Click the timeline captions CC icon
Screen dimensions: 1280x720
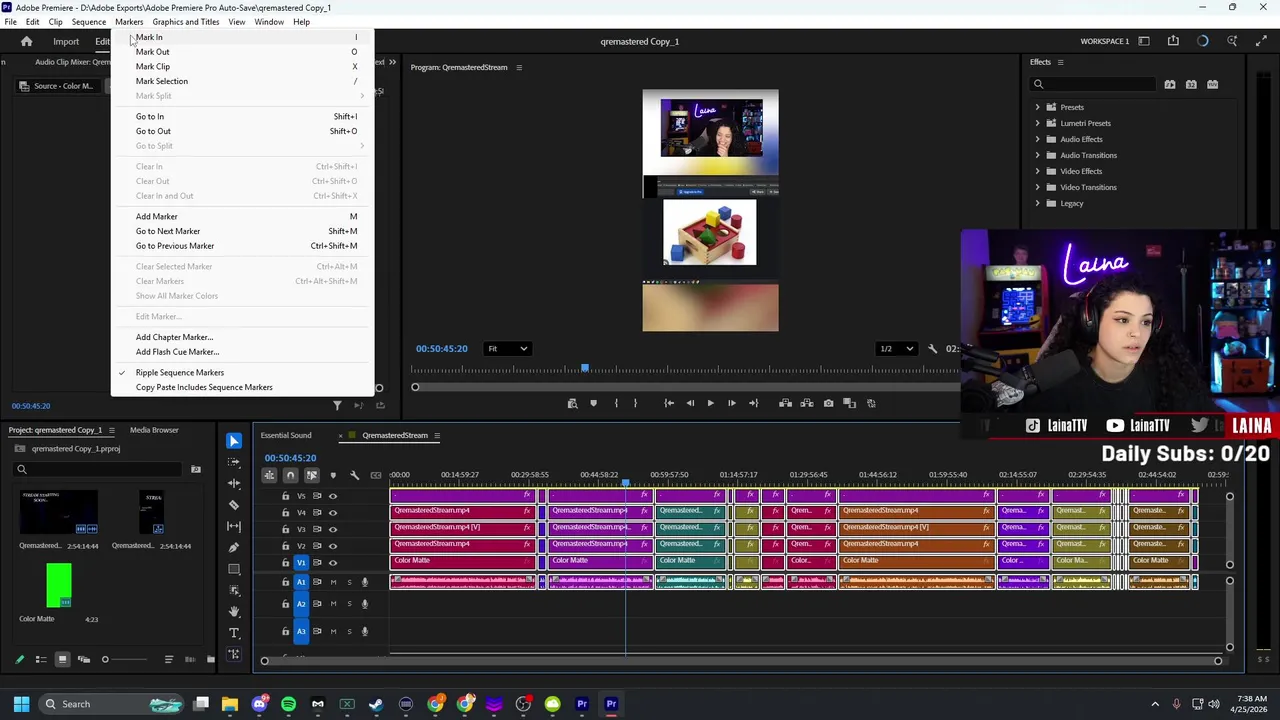[x=375, y=475]
